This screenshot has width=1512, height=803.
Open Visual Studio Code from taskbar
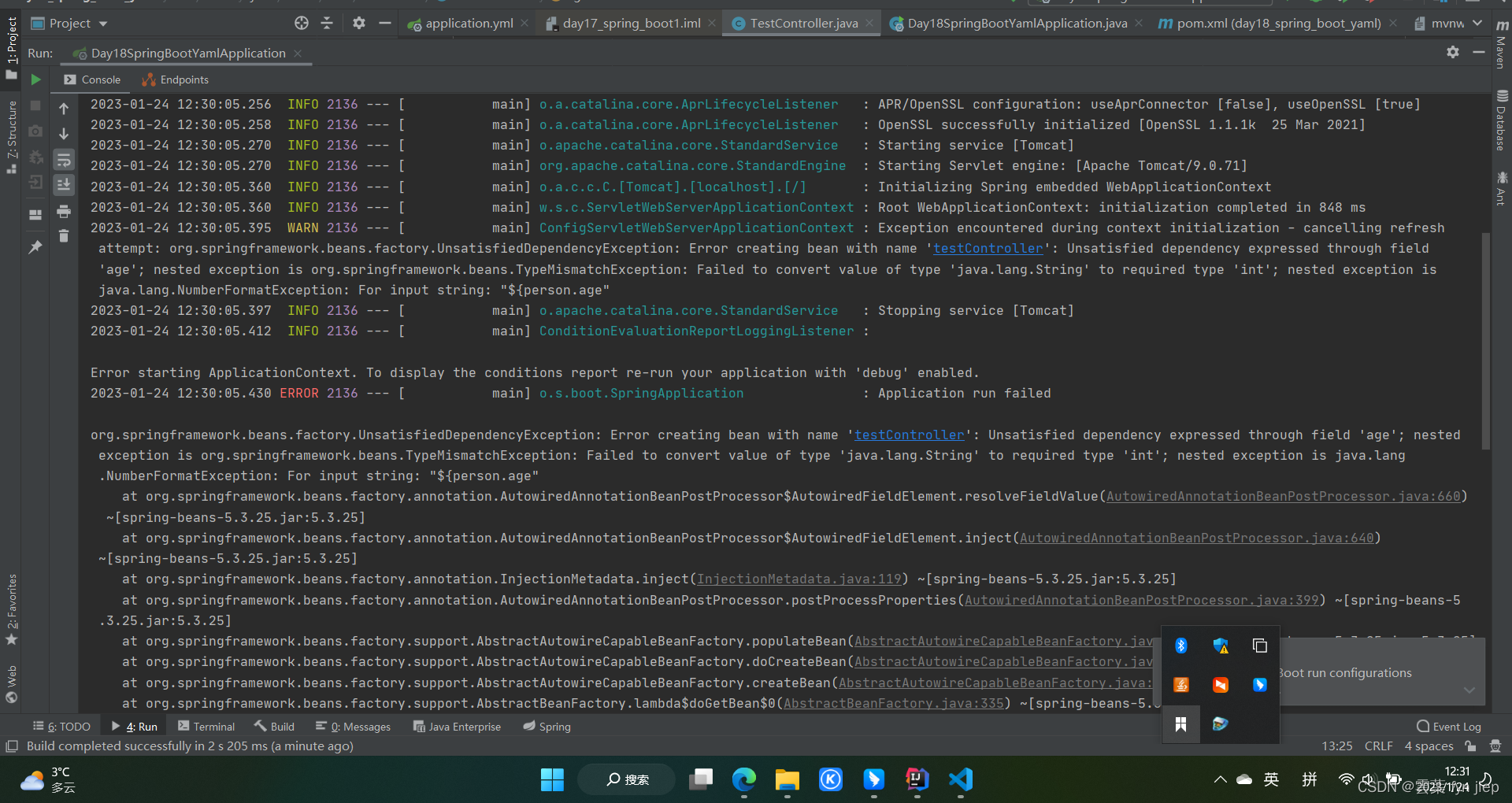[x=961, y=779]
